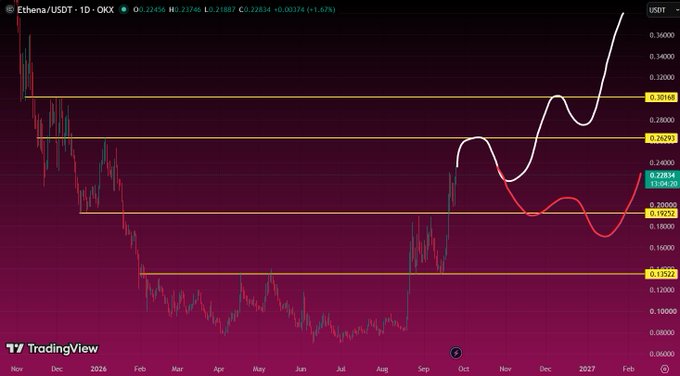Click the high value H0.23746
Screen dimensions: 680x376
click(186, 10)
